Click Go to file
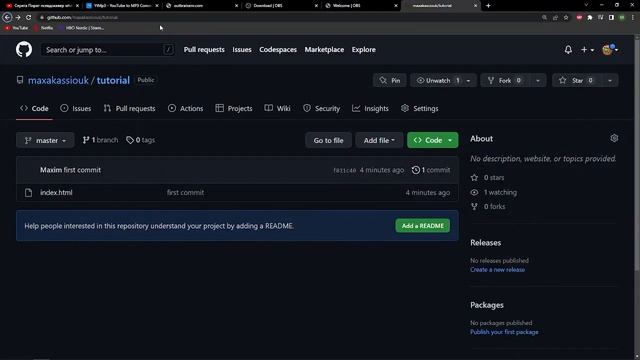This screenshot has height=360, width=640. tap(328, 140)
